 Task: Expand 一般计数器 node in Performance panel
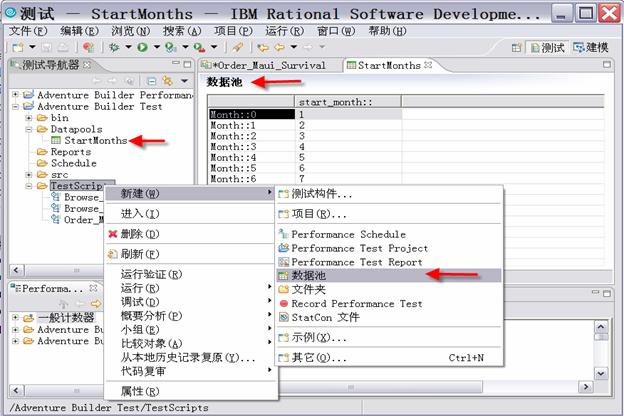coord(17,317)
